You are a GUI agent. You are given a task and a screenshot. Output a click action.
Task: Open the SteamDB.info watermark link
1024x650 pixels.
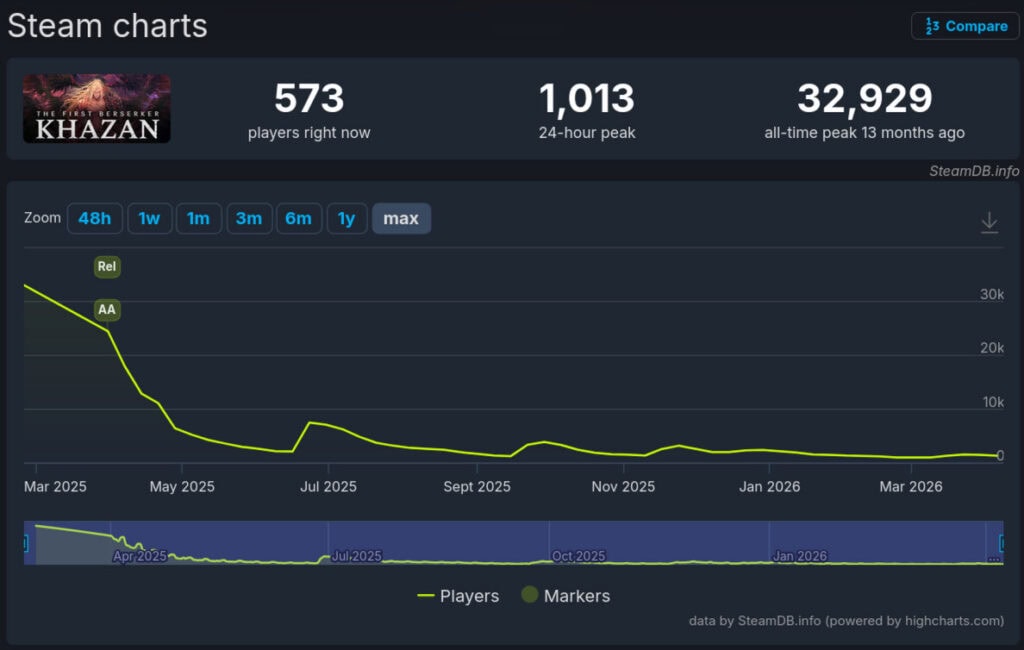[x=973, y=171]
